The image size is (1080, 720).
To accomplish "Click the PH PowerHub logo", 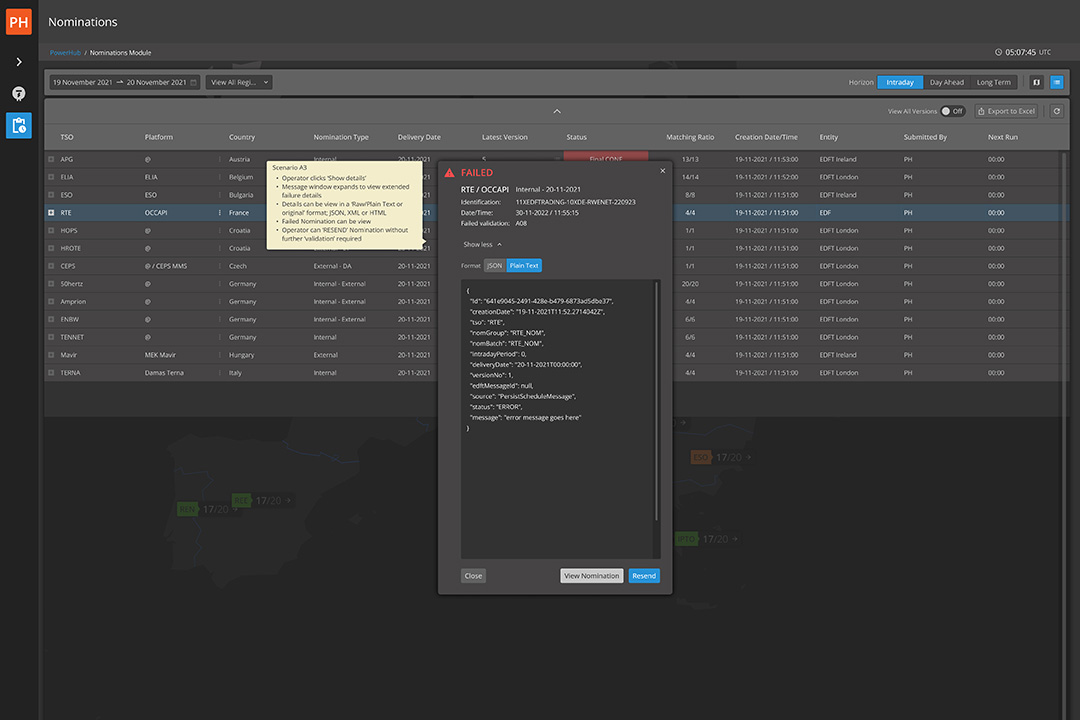I will coord(19,21).
